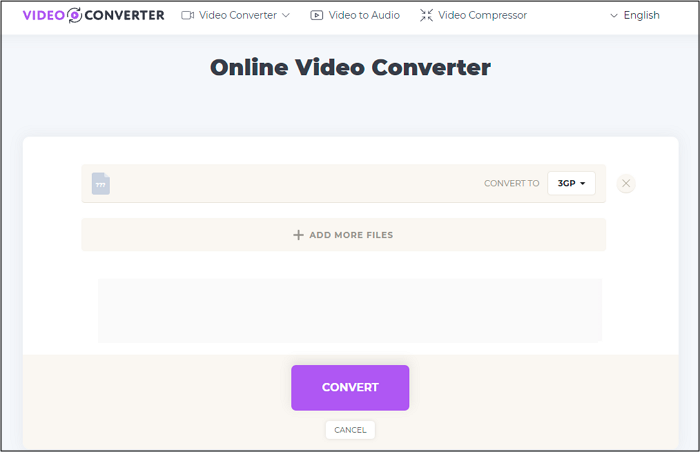Click the Video Converter logo
This screenshot has width=700, height=452.
click(x=93, y=15)
